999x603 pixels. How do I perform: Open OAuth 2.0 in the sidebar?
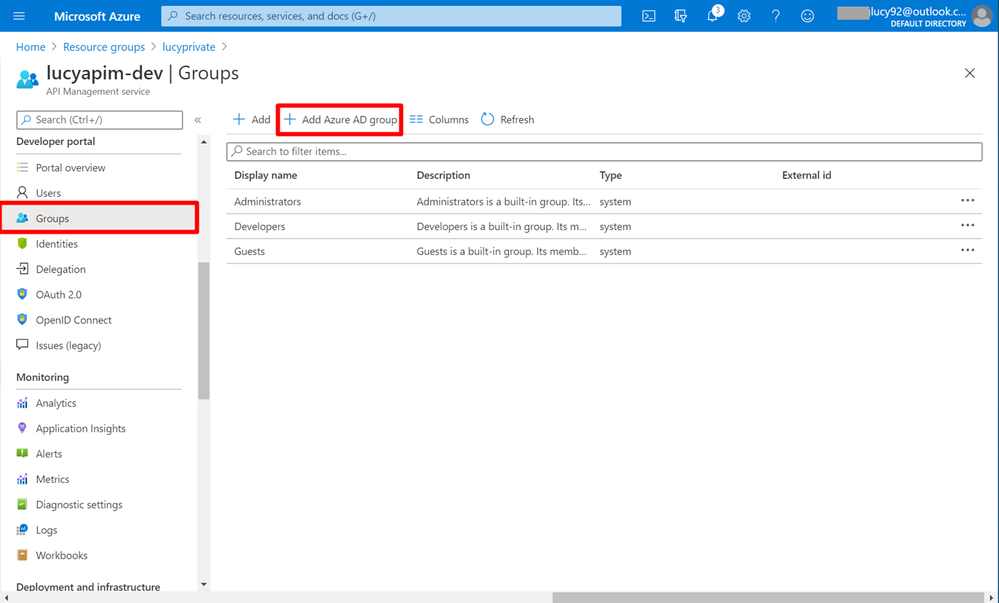58,295
